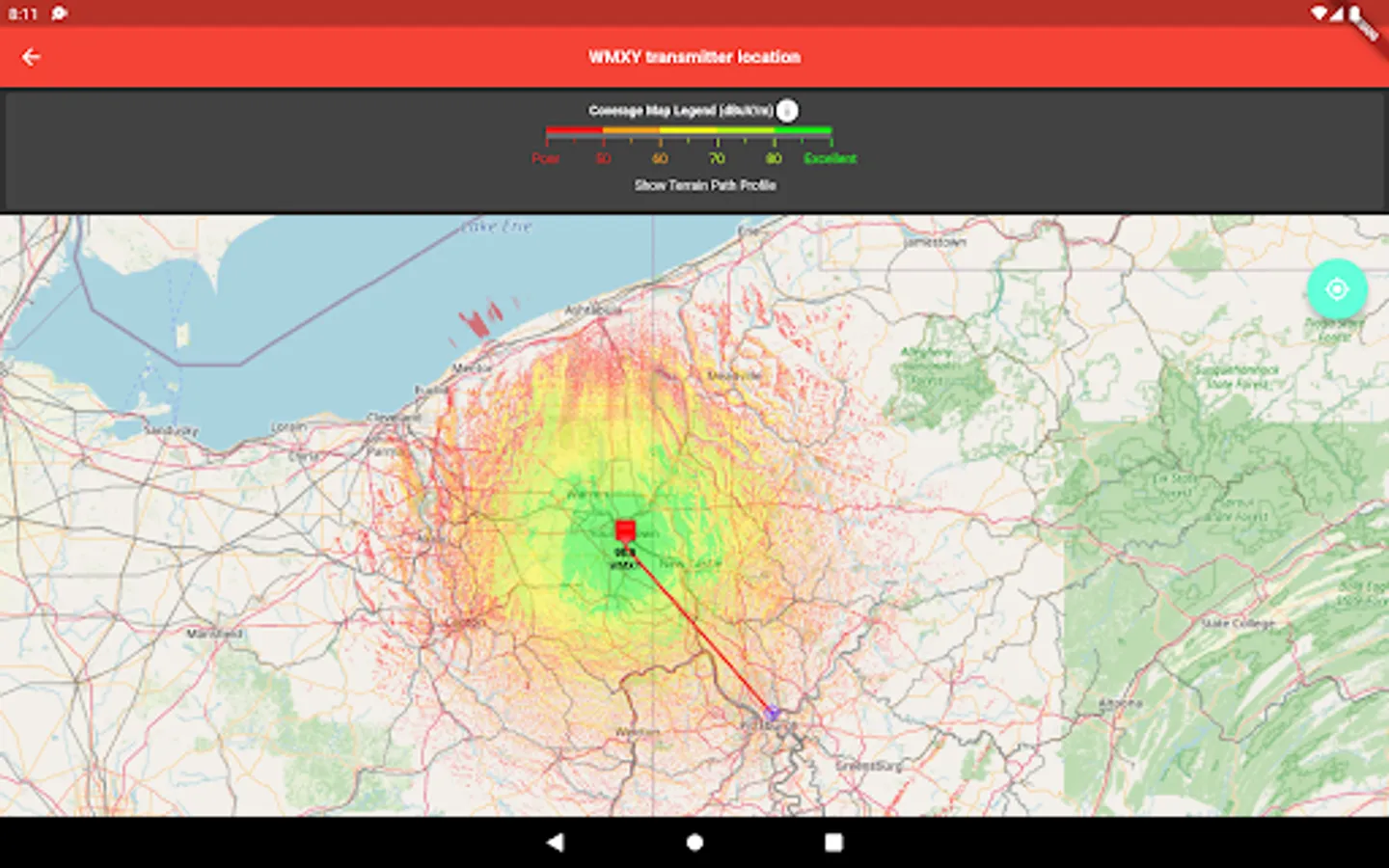Click the status bar clock
The image size is (1389, 868).
tap(23, 14)
